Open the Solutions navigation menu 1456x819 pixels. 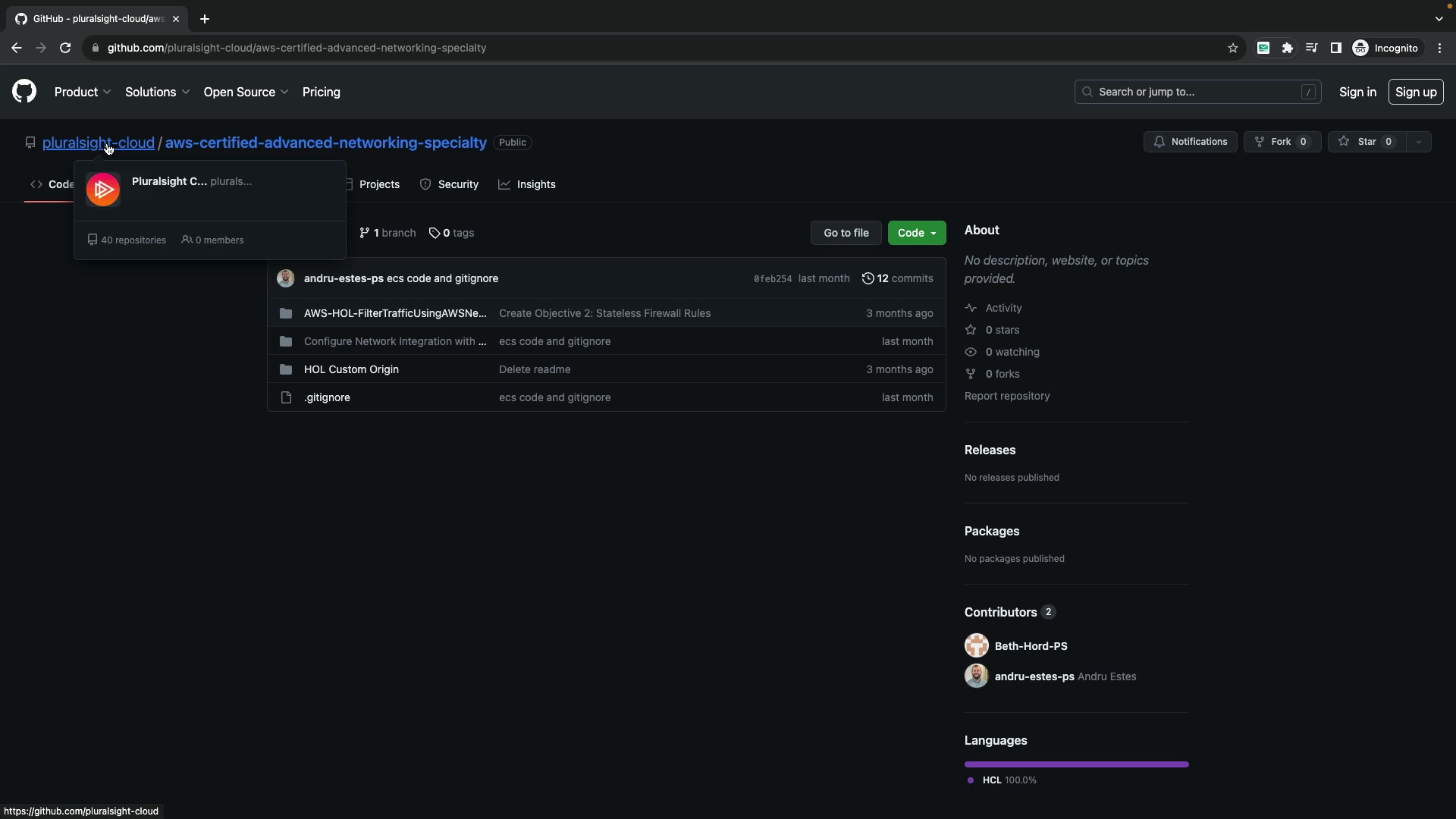coord(157,92)
